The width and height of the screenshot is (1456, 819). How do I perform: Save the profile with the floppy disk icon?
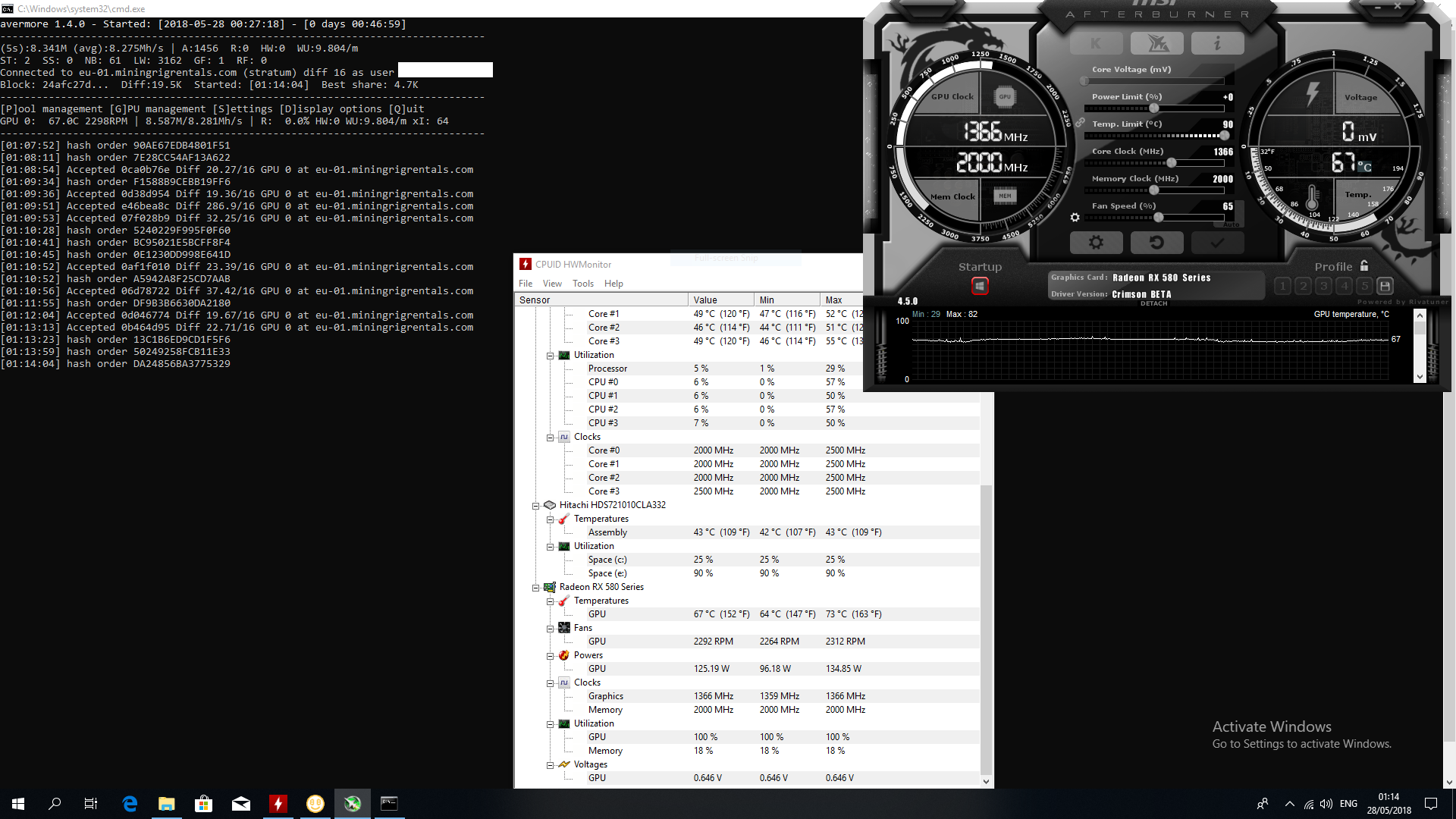tap(1385, 286)
